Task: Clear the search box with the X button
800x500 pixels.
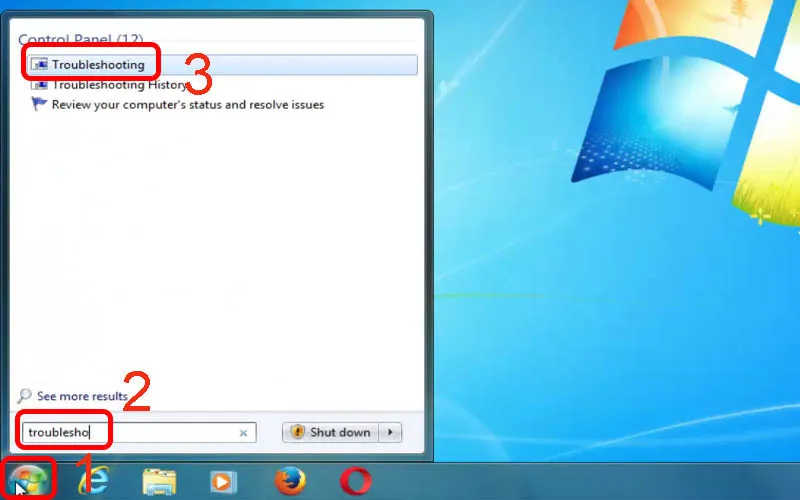Action: click(x=243, y=433)
